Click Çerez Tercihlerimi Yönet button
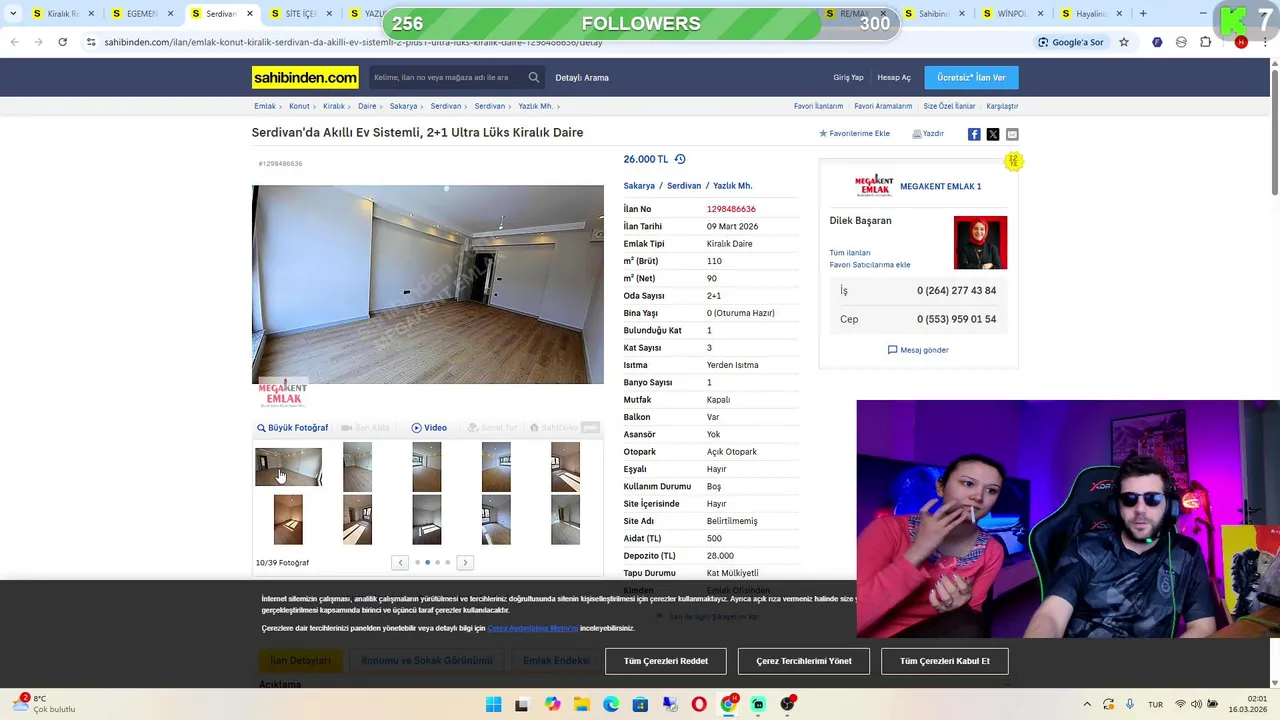The width and height of the screenshot is (1280, 720). (x=804, y=661)
